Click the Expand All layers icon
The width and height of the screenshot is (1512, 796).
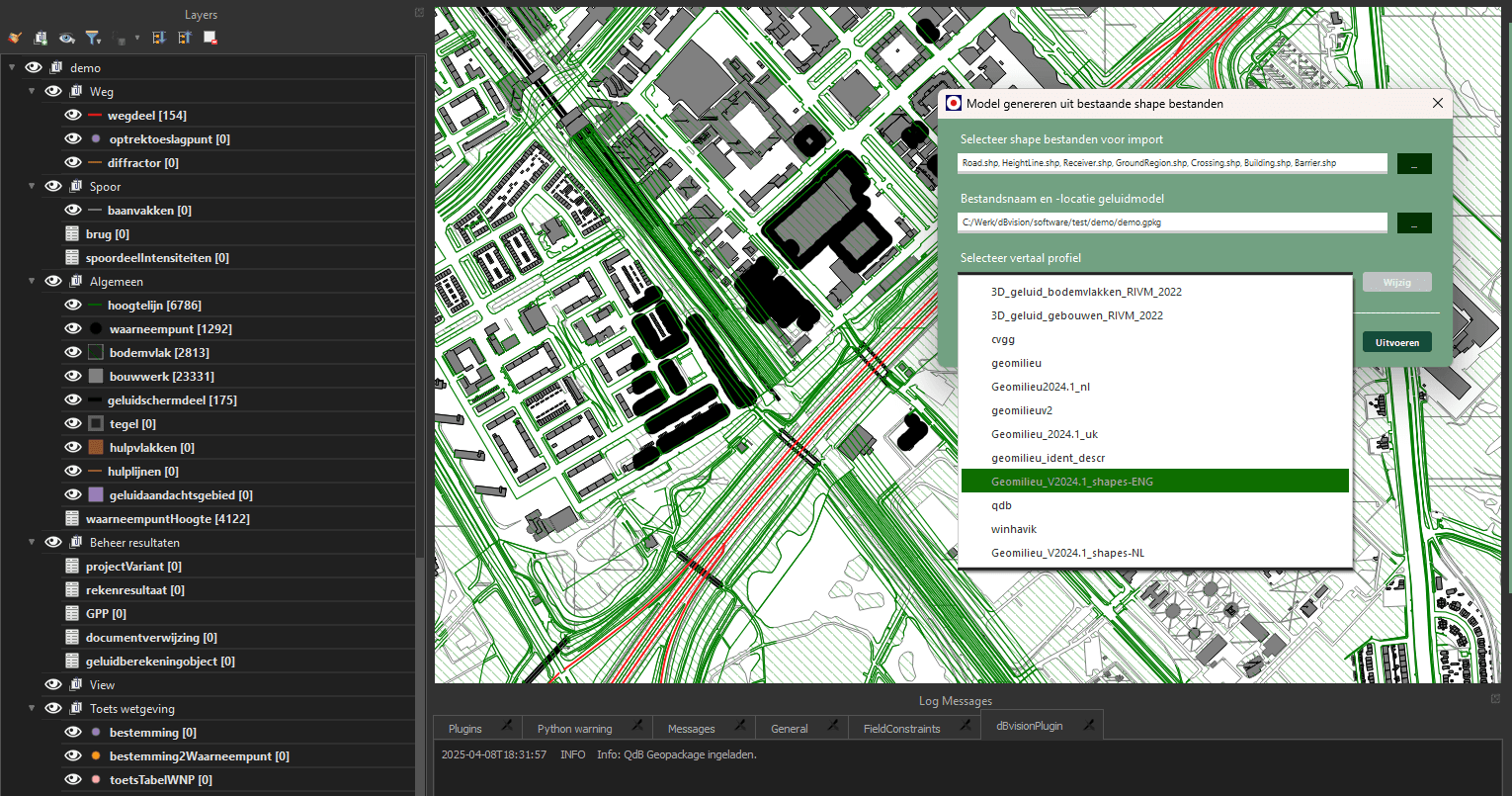pos(158,38)
